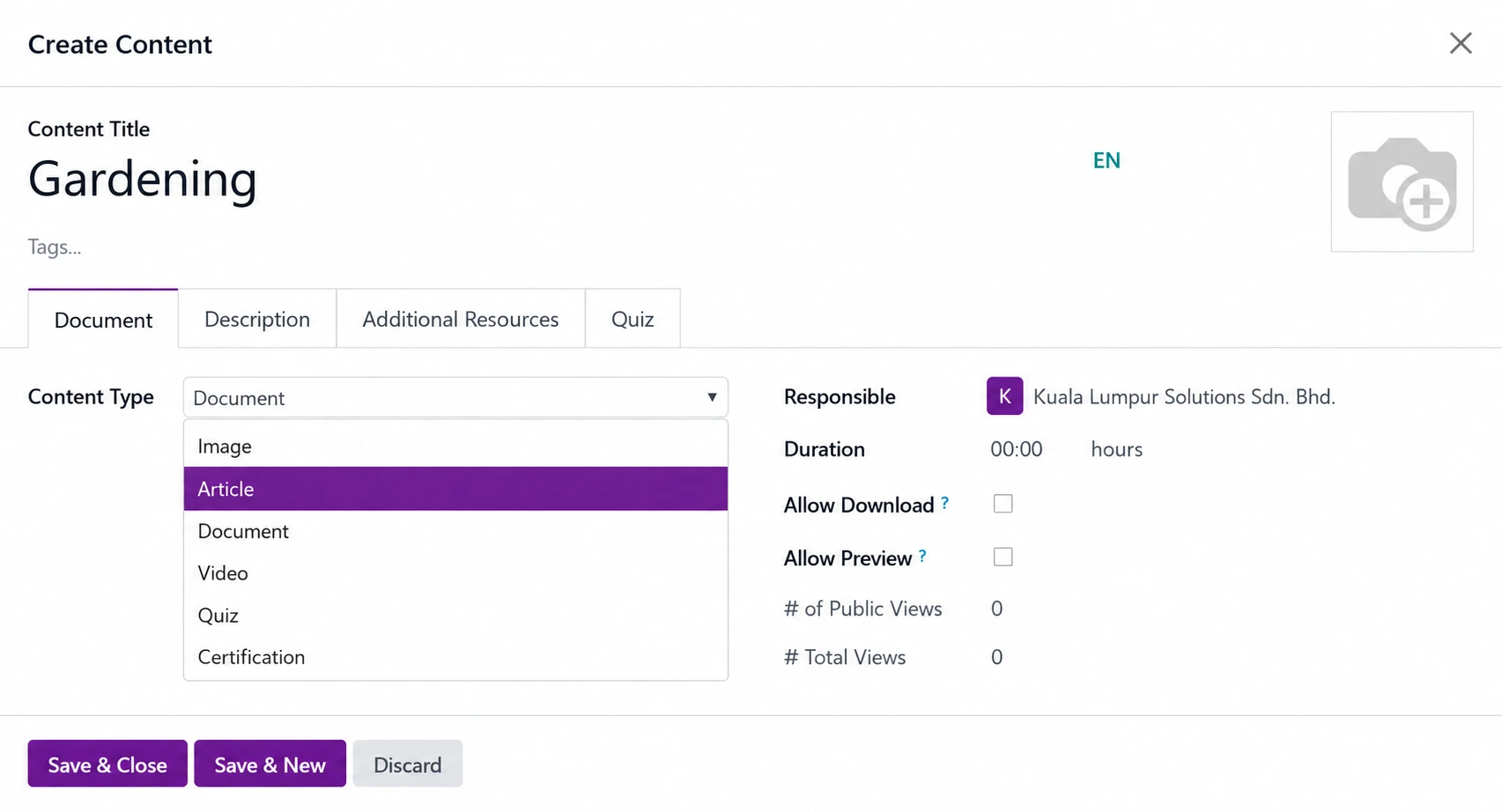Choose Image from content type list
Viewport: 1502px width, 812px height.
click(455, 447)
